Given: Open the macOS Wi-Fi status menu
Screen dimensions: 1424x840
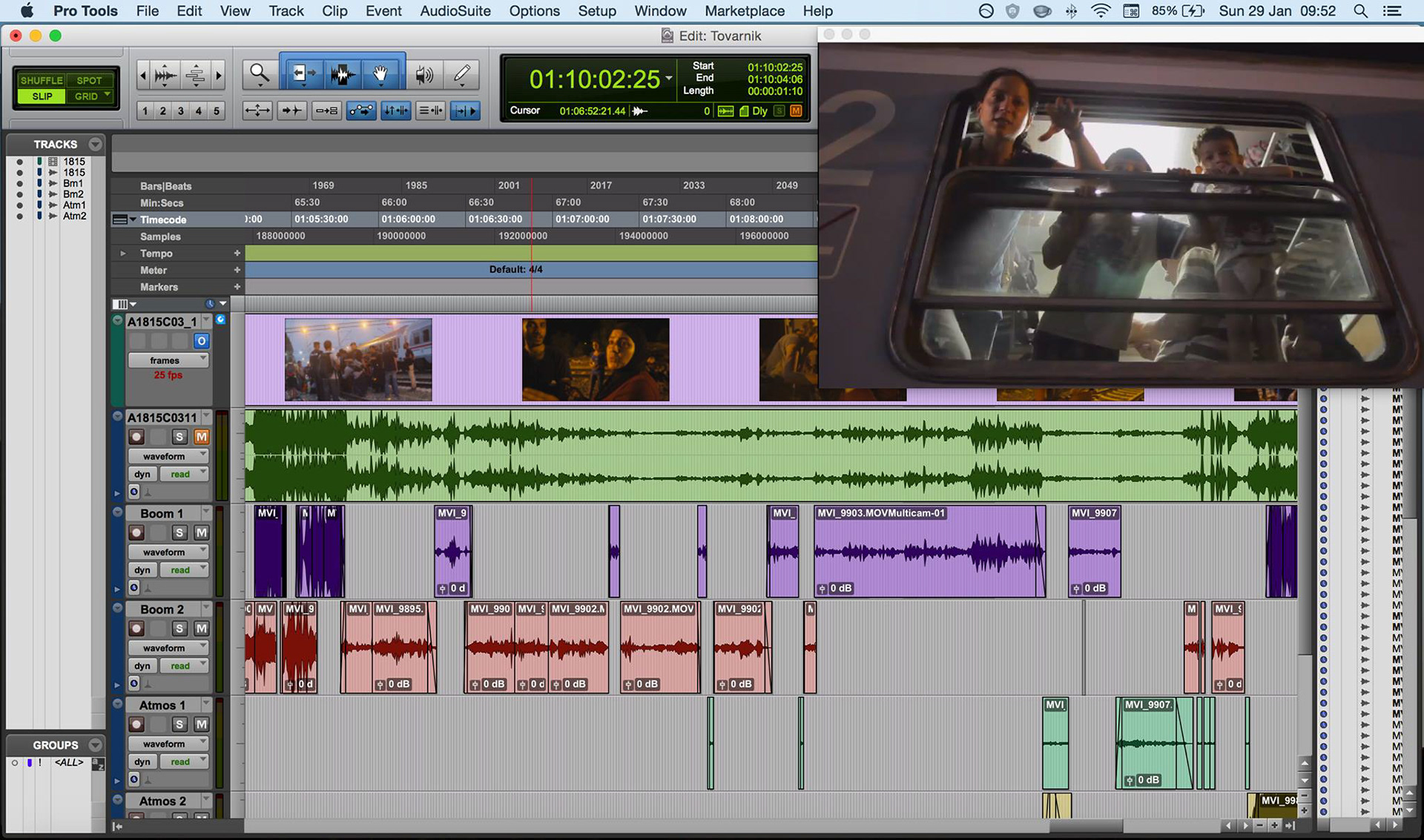Looking at the screenshot, I should coord(1101,11).
